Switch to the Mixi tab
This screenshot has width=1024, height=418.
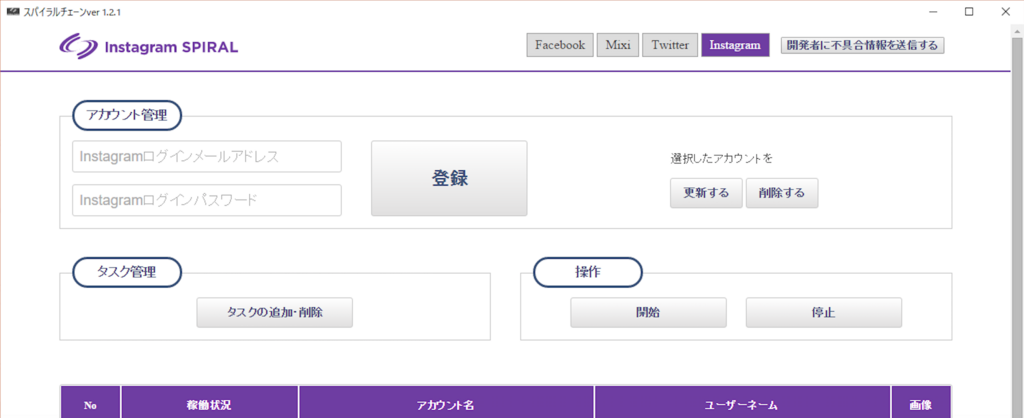point(618,45)
